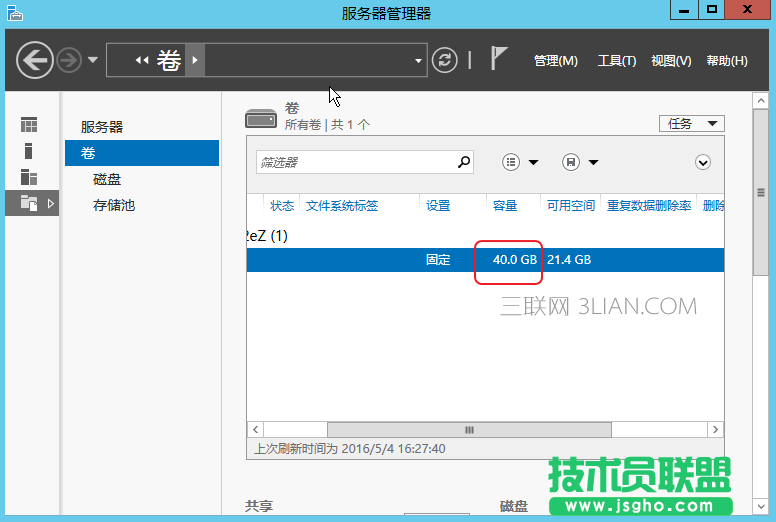Open the list view options dropdown
776x522 pixels.
tap(520, 162)
